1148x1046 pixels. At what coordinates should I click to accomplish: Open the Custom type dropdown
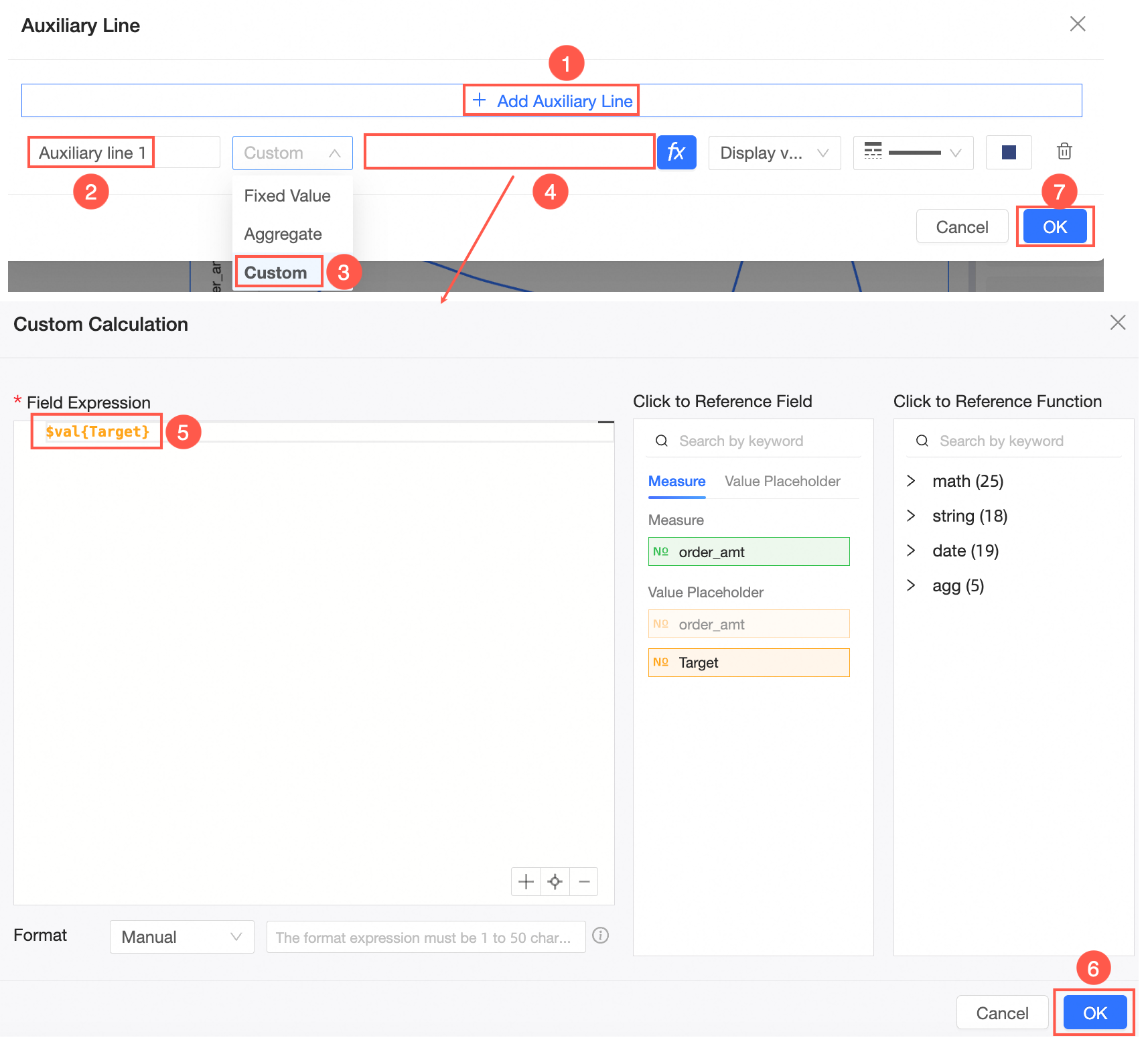click(x=292, y=153)
